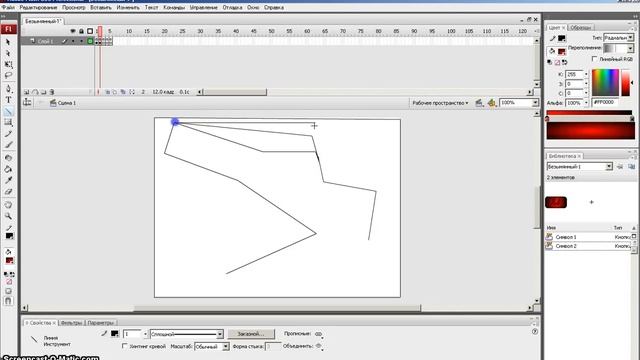Viewport: 640px width, 360px height.
Task: Open the Масштаб Обычный dropdown
Action: pyautogui.click(x=225, y=347)
